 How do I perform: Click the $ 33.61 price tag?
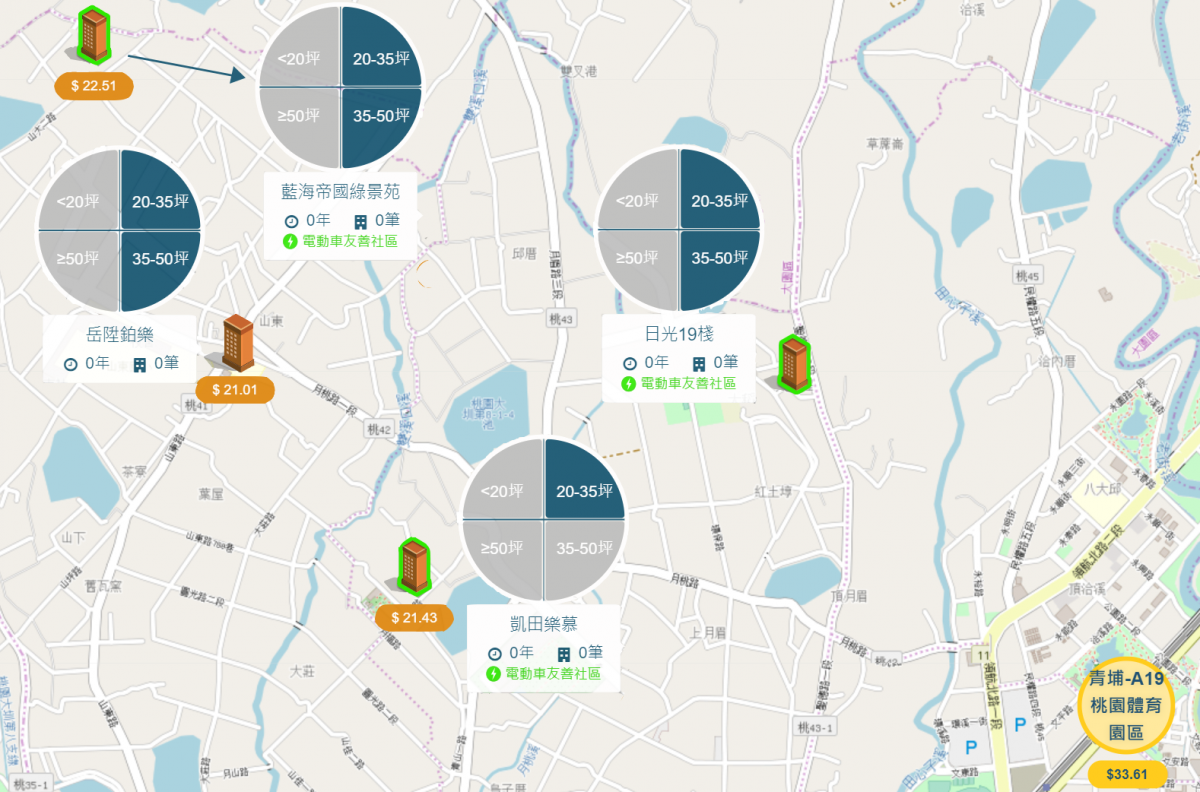point(1125,774)
